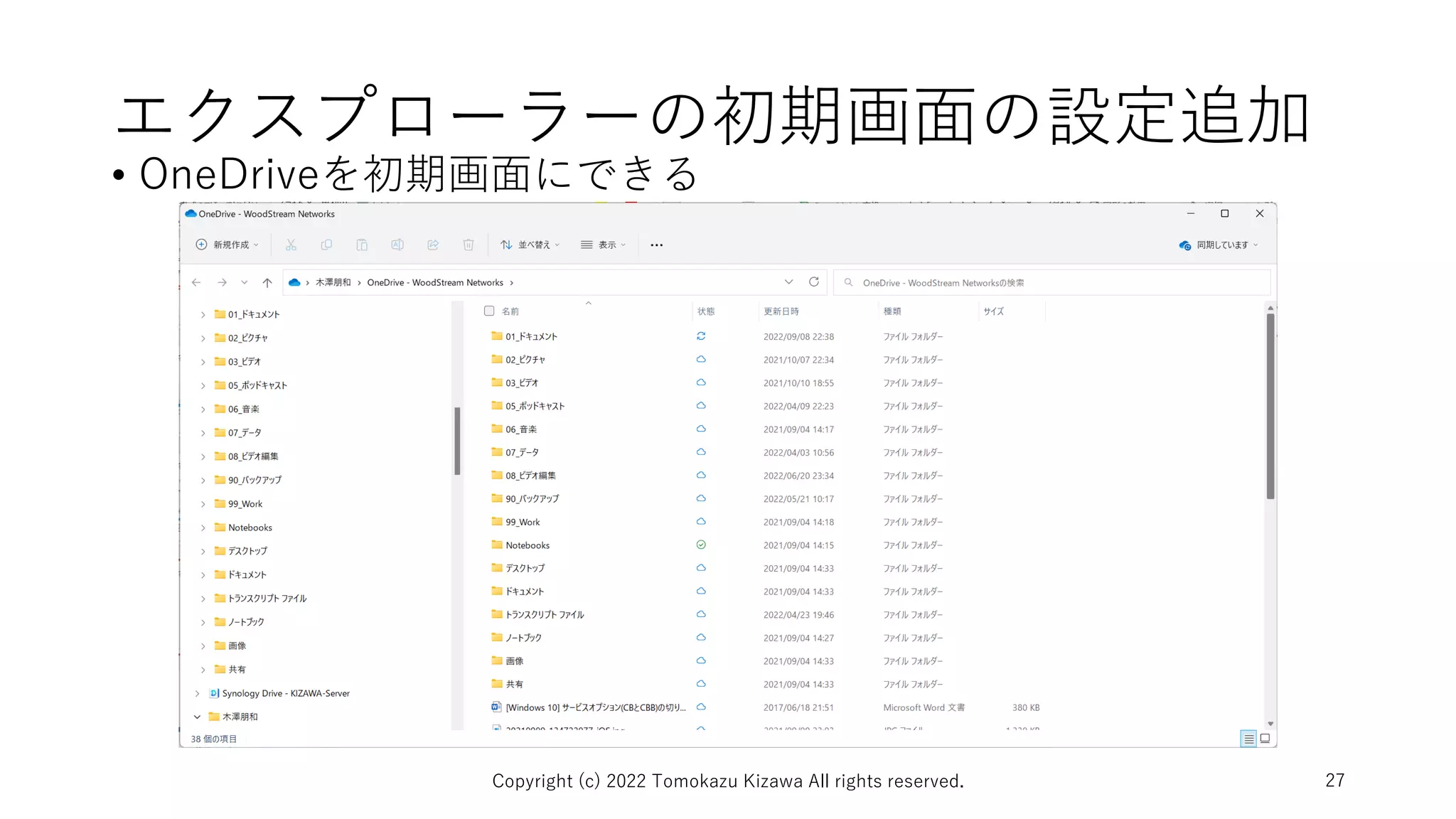
Task: Switch to large icons view in status bar
Action: coord(1265,739)
